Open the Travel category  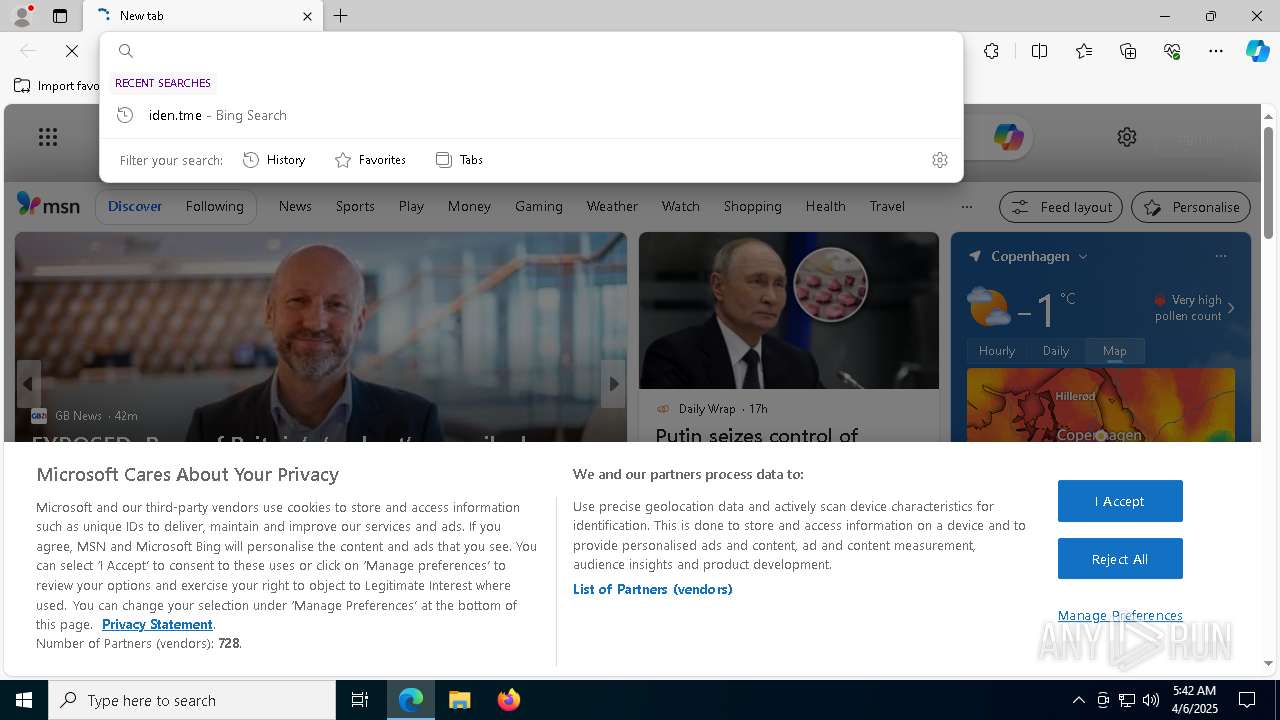(887, 206)
